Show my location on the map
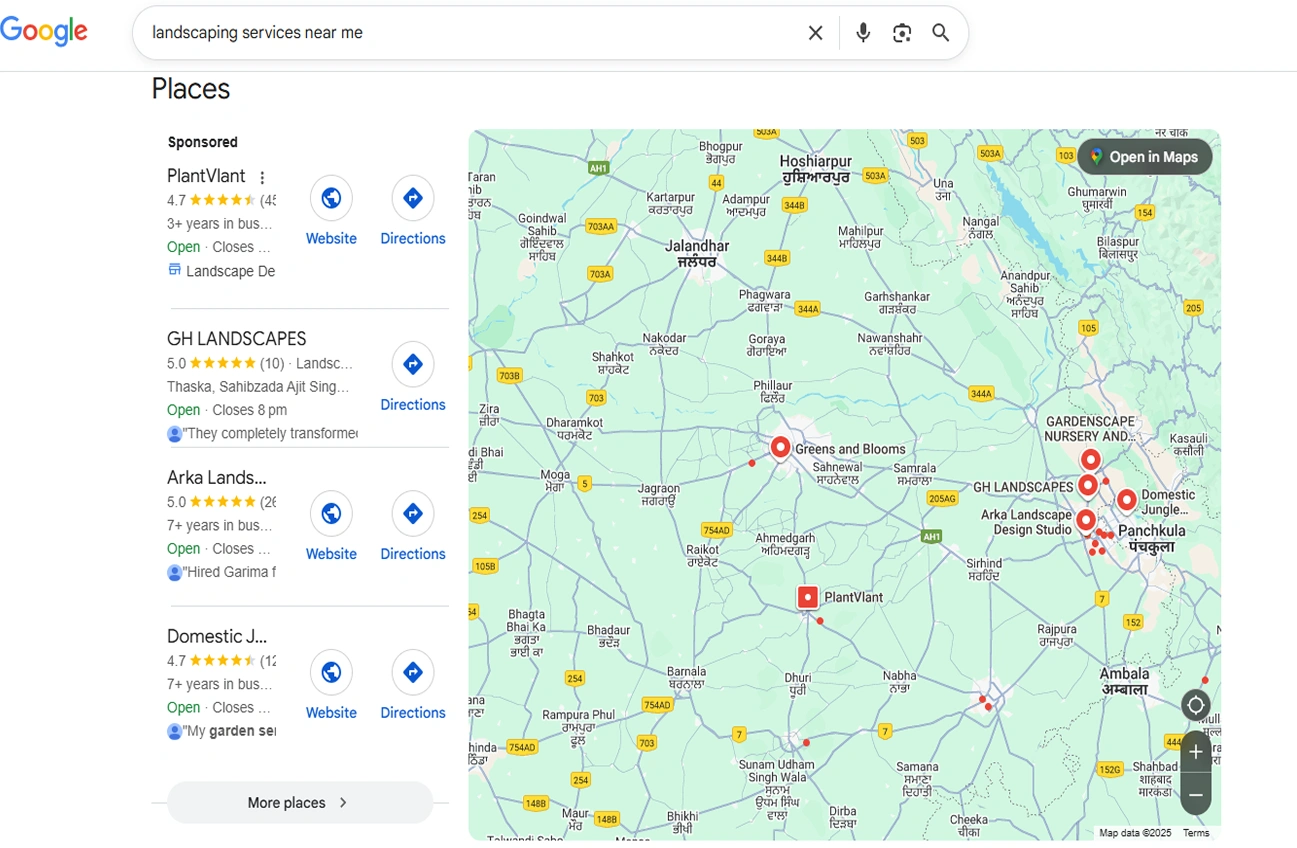 [1195, 705]
